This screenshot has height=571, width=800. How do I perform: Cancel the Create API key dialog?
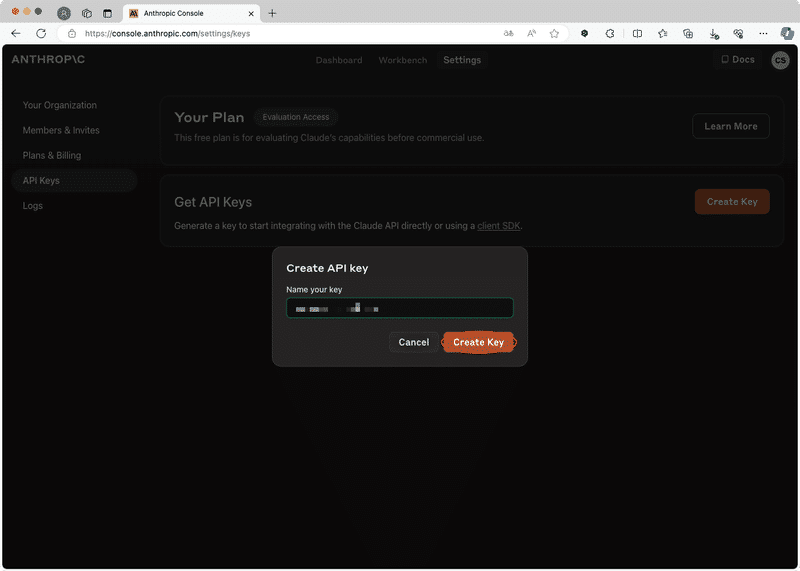pos(413,342)
